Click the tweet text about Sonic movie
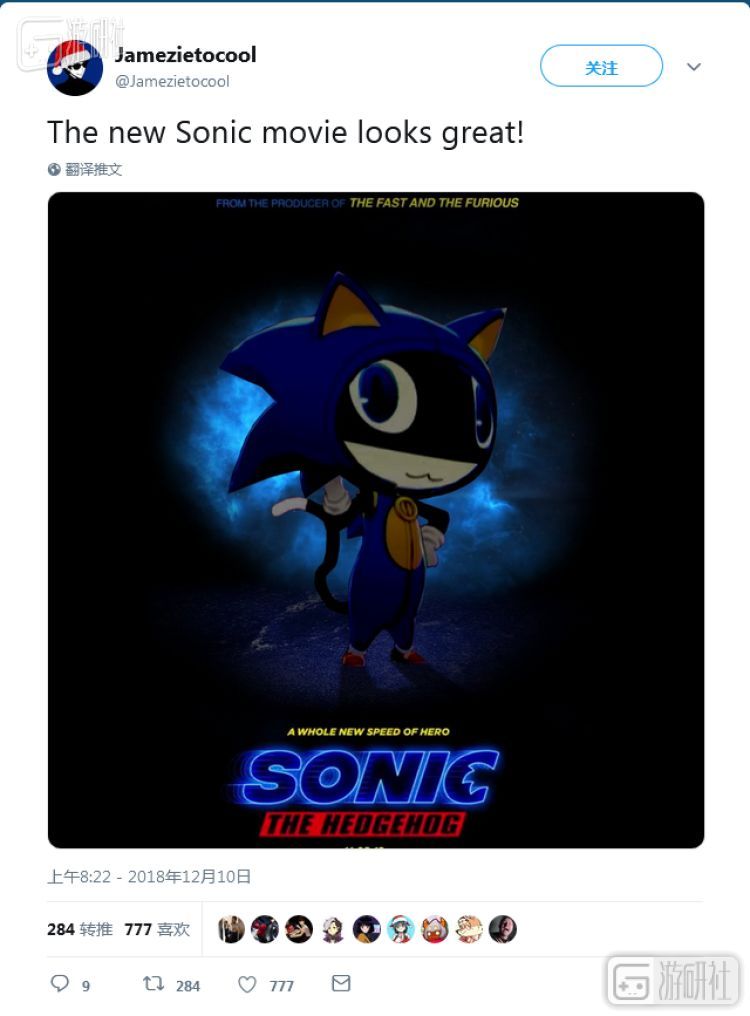 [x=286, y=132]
